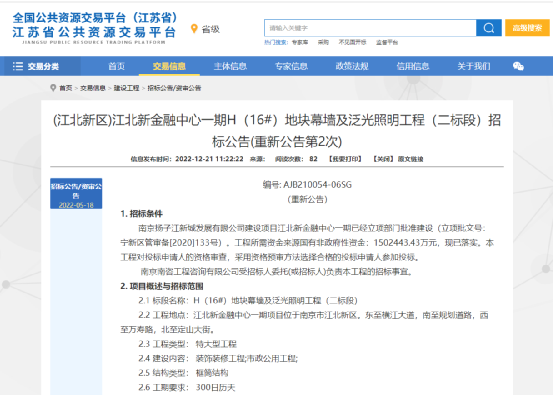Click the announcement title heading

click(277, 131)
